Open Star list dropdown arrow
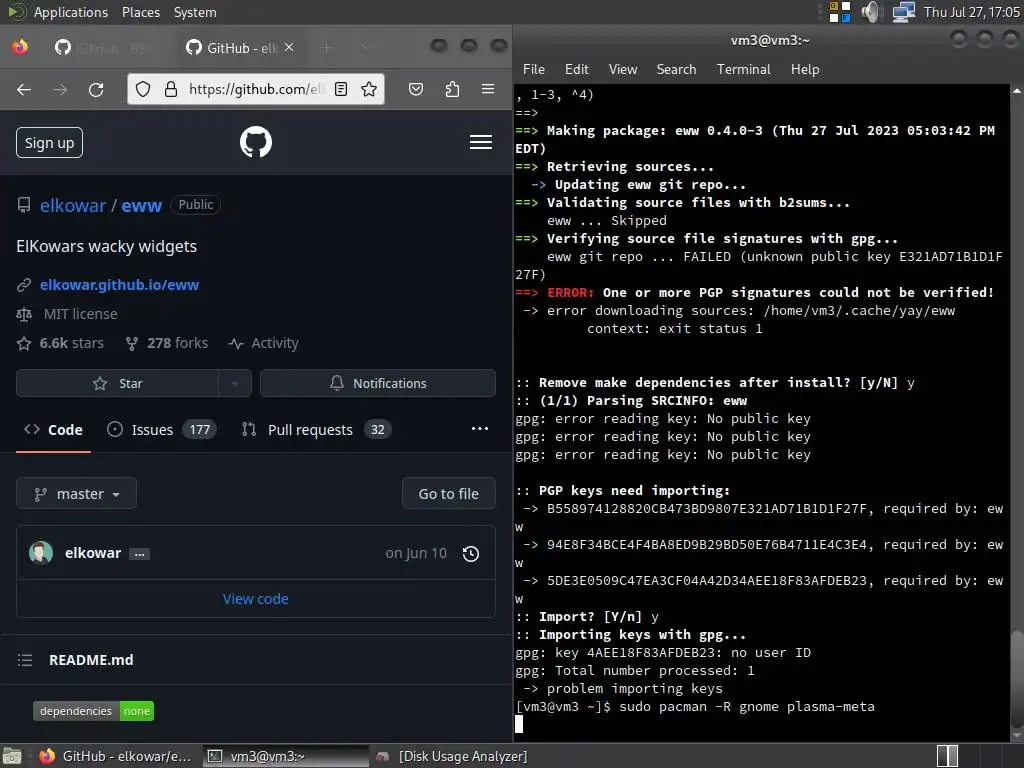This screenshot has height=768, width=1024. click(235, 383)
